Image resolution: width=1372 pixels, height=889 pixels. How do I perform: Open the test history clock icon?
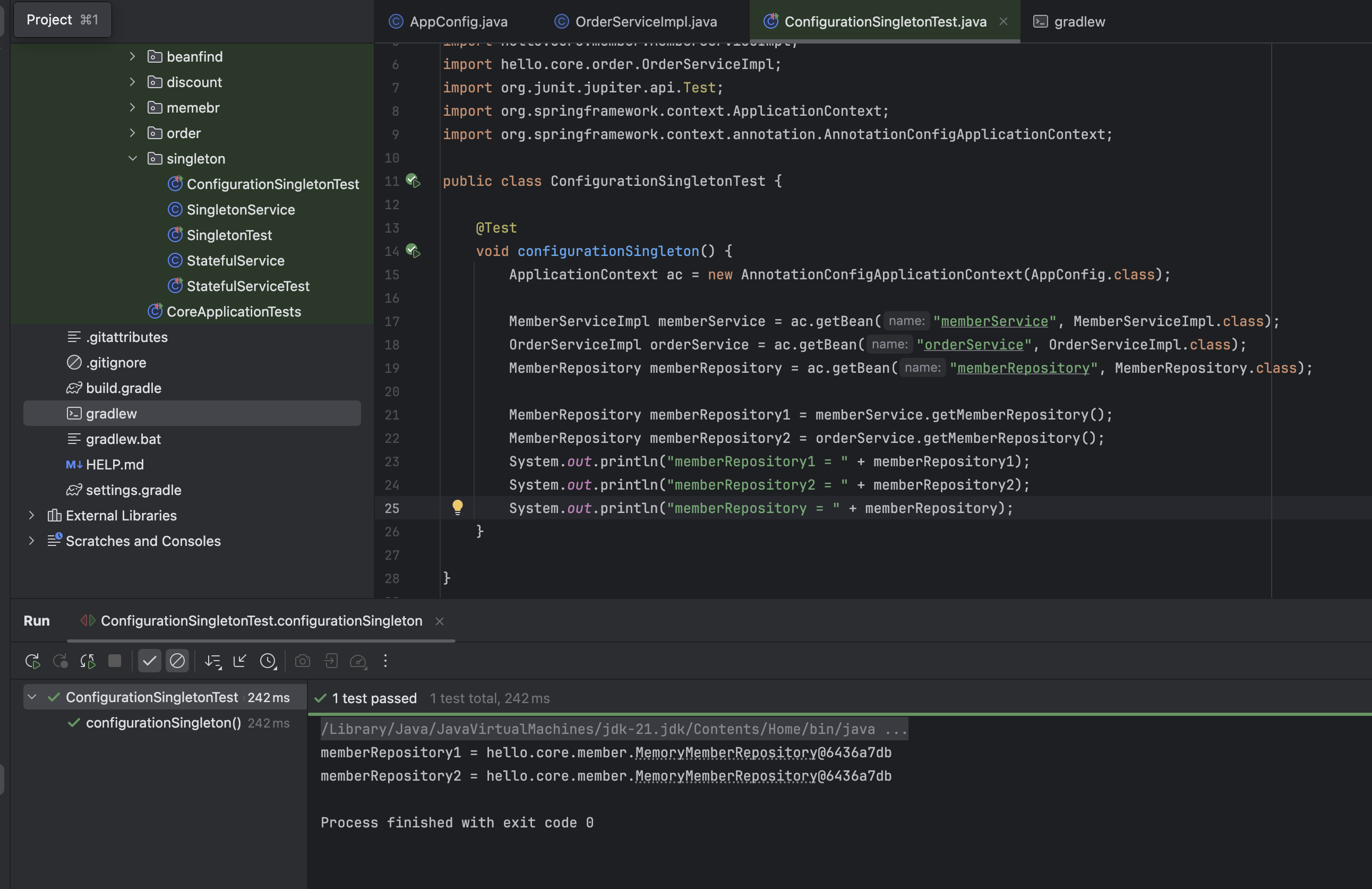pos(268,661)
